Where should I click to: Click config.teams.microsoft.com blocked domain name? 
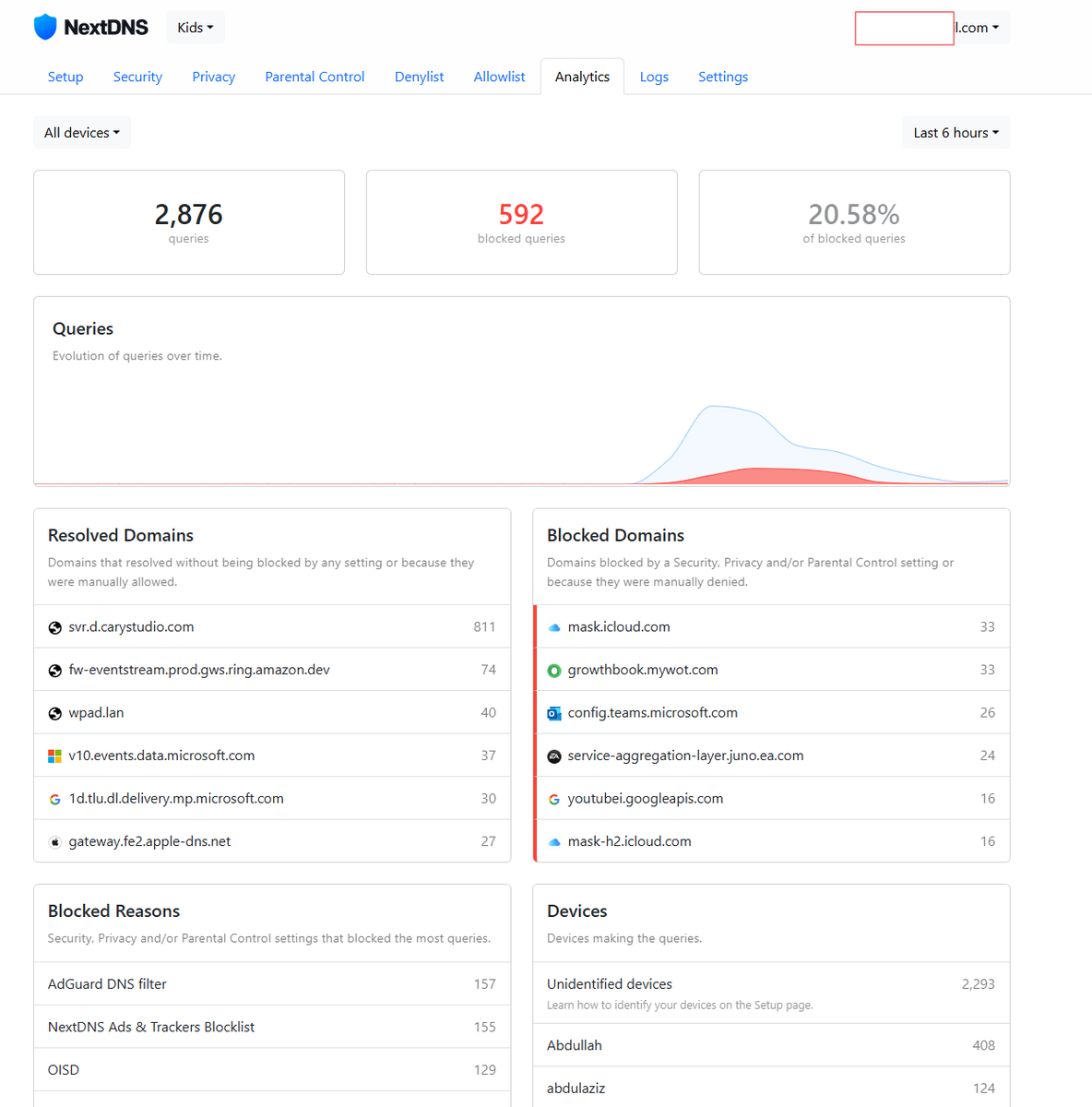[653, 713]
